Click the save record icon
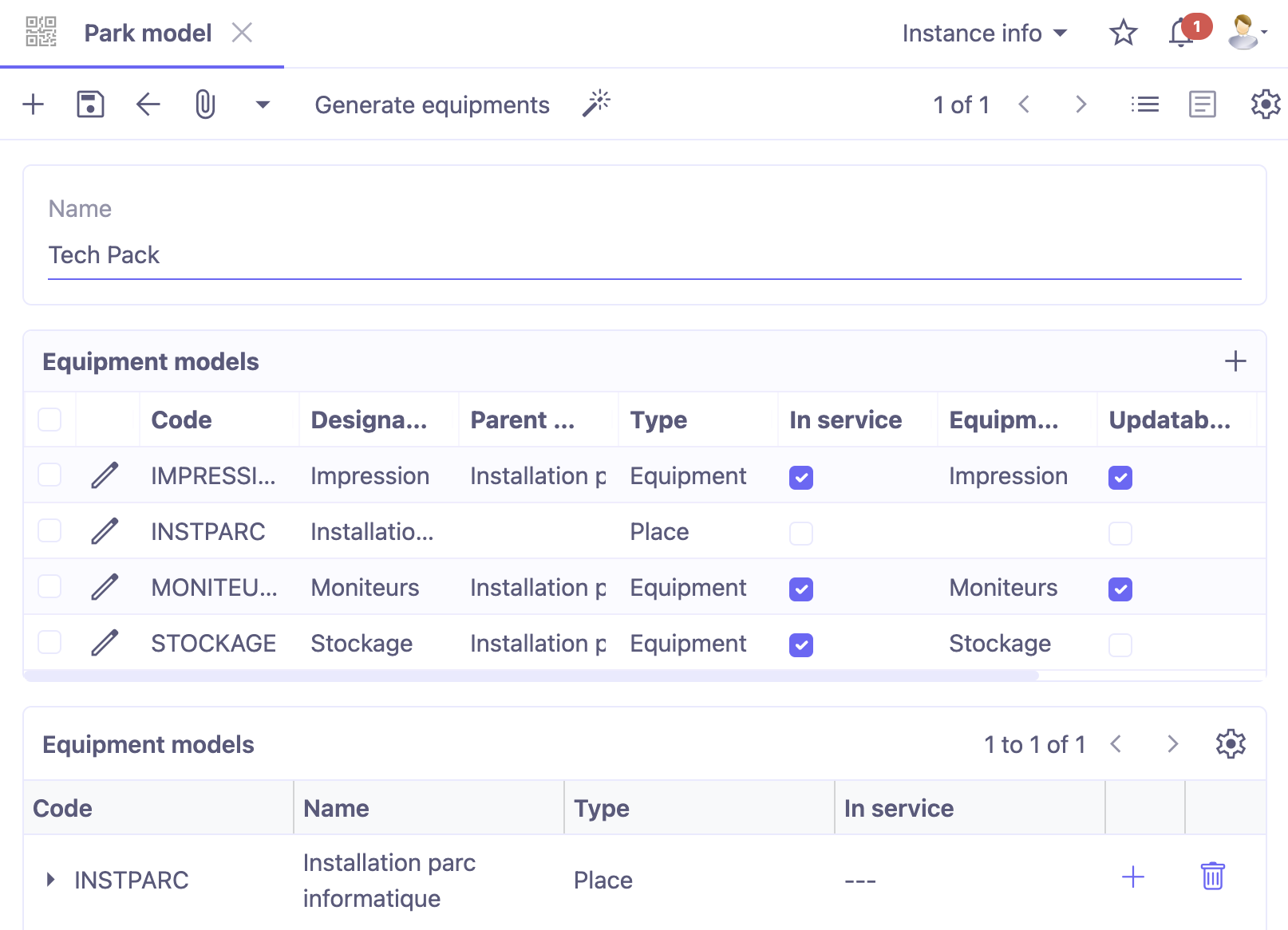The width and height of the screenshot is (1288, 930). tap(90, 104)
